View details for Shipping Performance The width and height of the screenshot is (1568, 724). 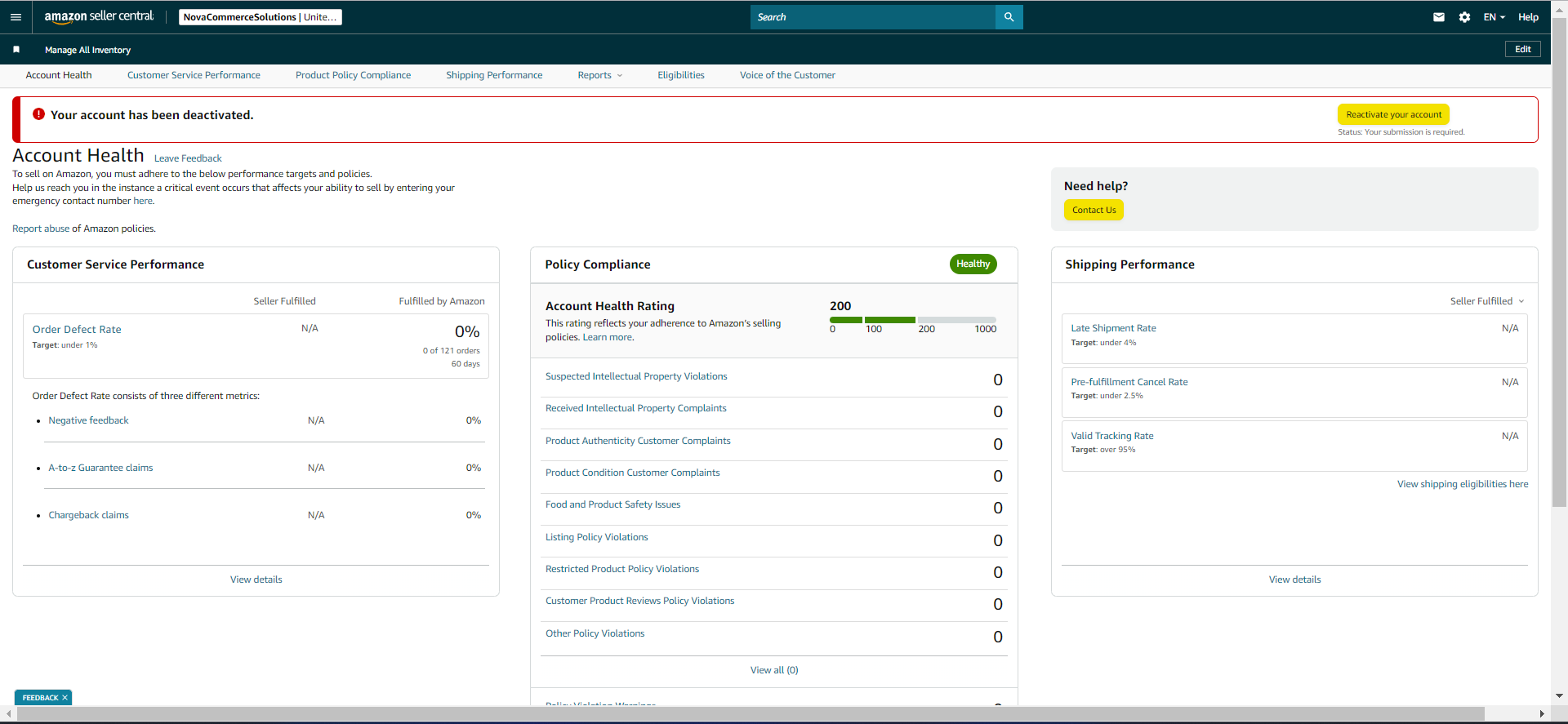click(1294, 580)
